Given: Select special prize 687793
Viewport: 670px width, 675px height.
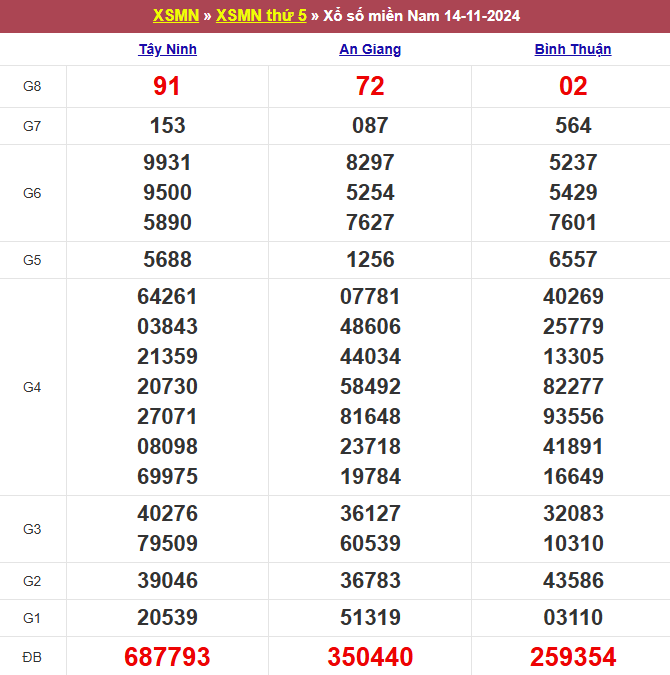Looking at the screenshot, I should (167, 657).
